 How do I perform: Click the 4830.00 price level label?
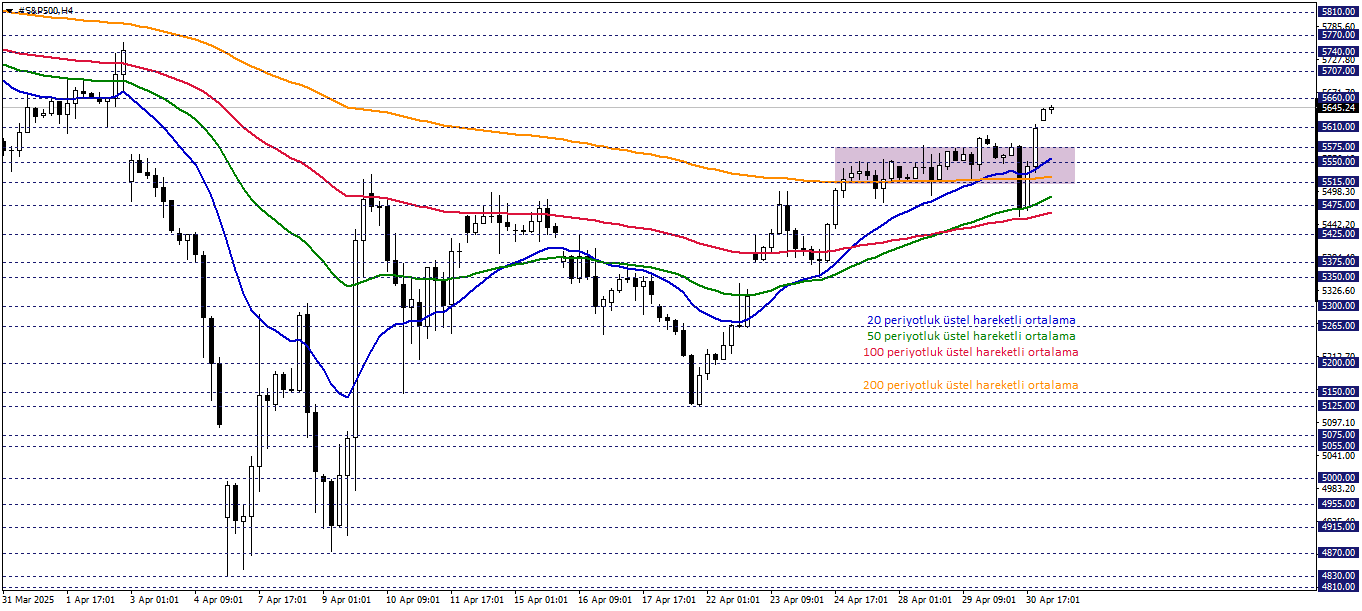tap(1338, 576)
